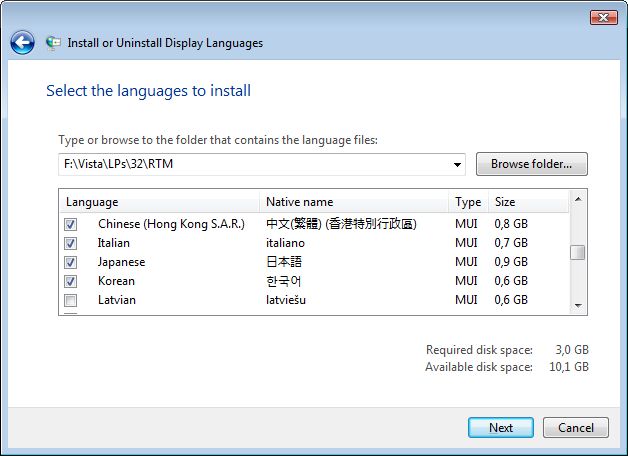Screen dimensions: 628x456
Task: Uncheck Chinese (Hong Kong S.A.R.) checkbox
Action: click(x=70, y=224)
